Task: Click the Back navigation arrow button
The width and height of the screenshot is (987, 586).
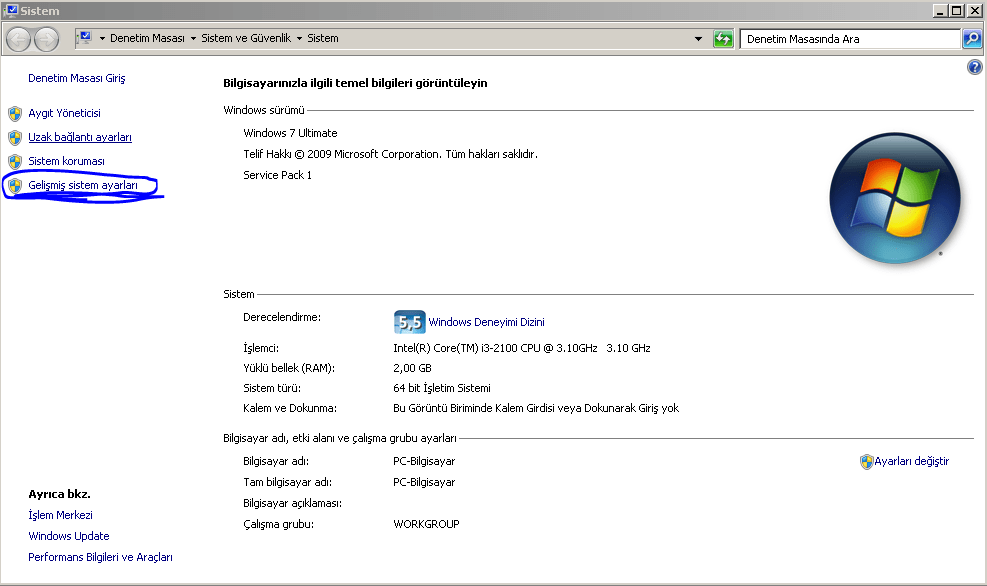Action: pos(18,39)
